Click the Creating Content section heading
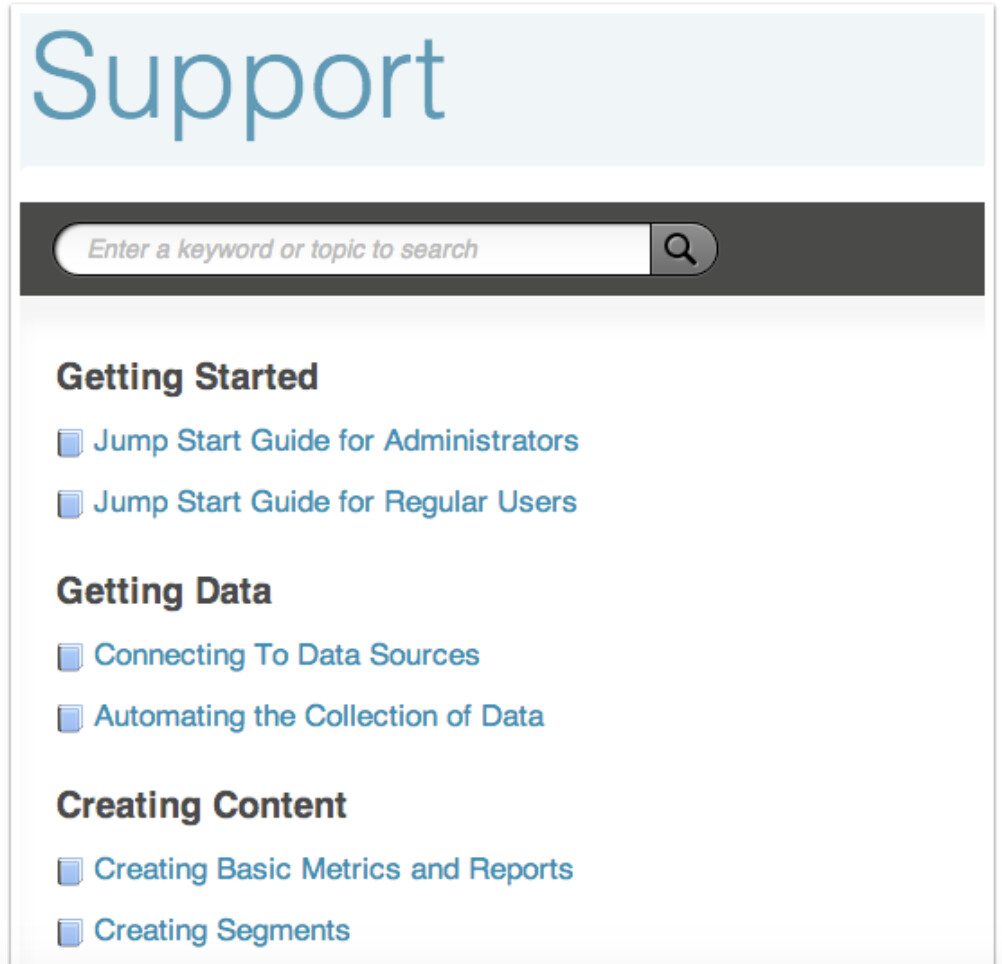Image resolution: width=1002 pixels, height=964 pixels. point(202,805)
